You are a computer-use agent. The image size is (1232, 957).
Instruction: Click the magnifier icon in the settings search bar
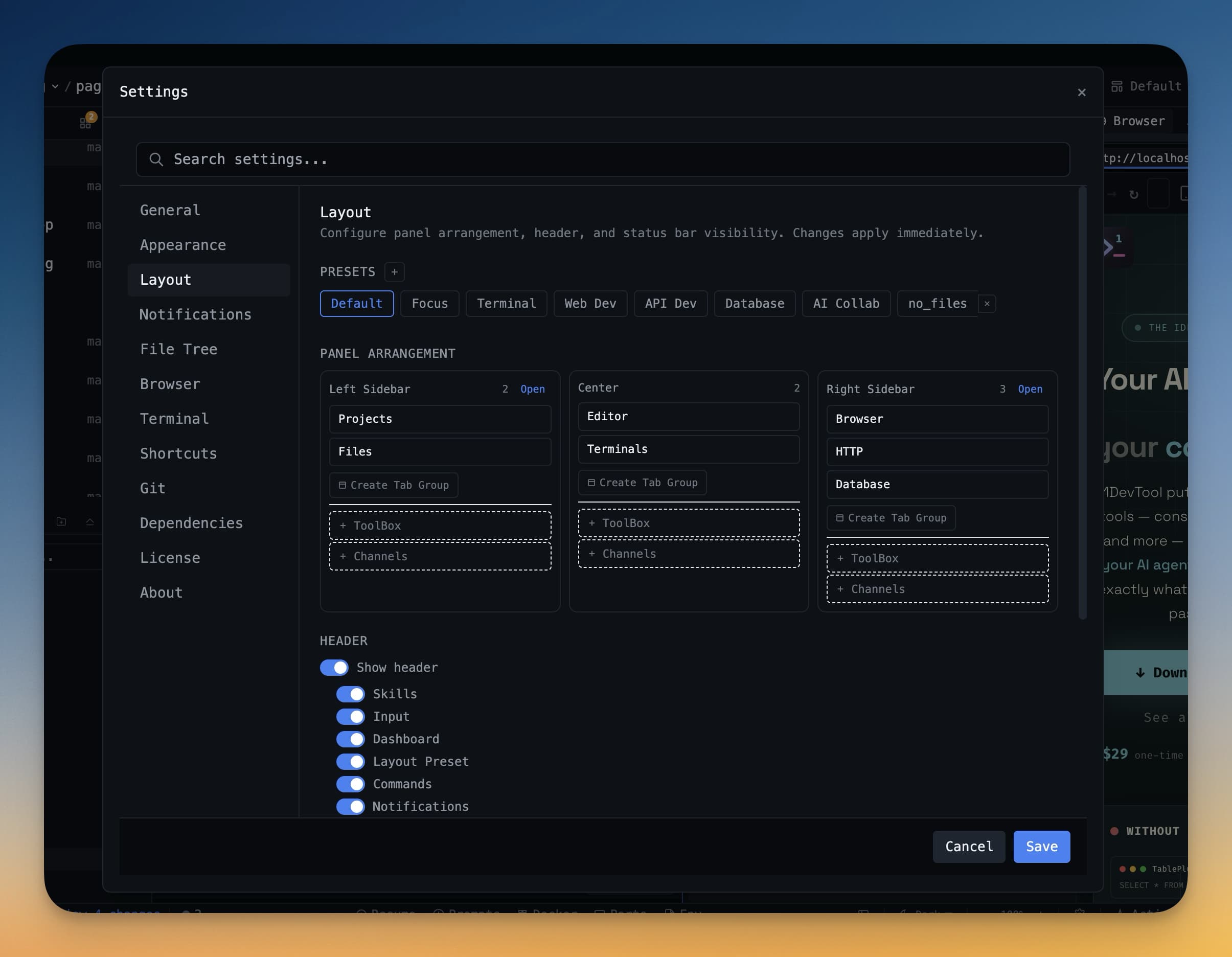(x=157, y=159)
